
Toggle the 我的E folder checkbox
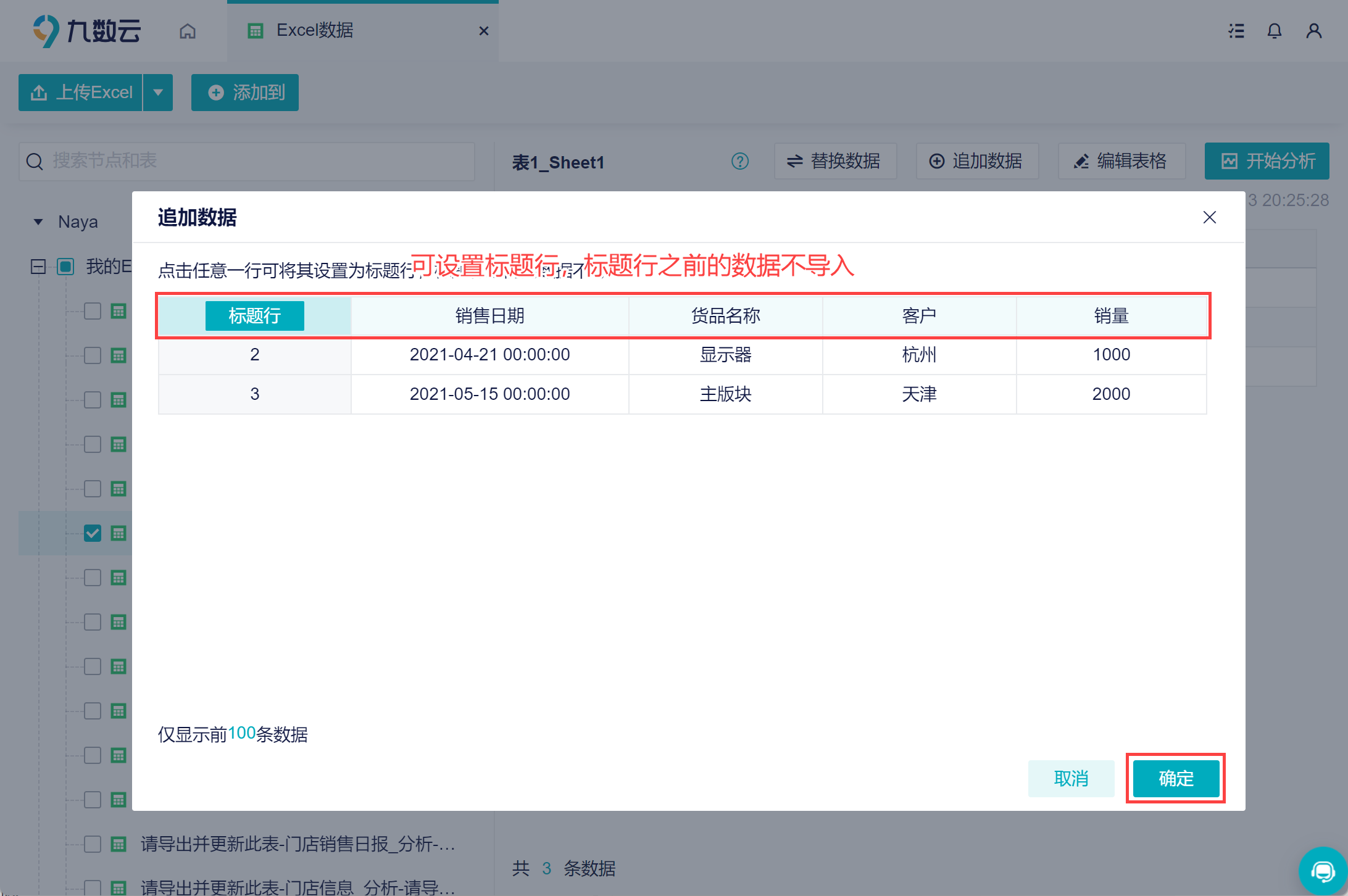(x=65, y=267)
